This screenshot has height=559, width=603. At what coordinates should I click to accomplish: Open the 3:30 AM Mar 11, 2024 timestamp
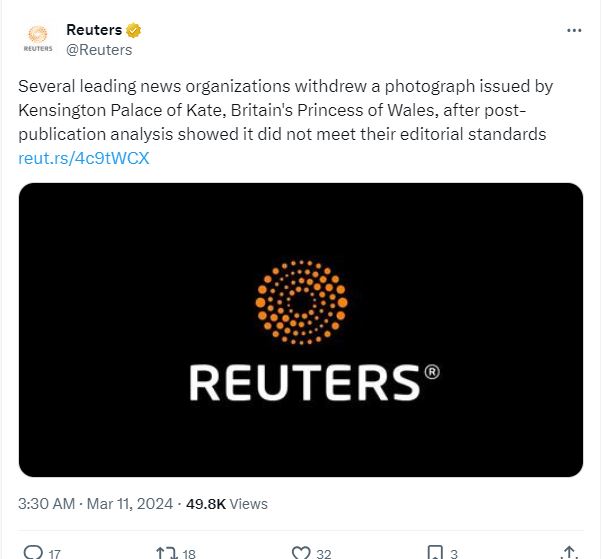click(x=96, y=503)
